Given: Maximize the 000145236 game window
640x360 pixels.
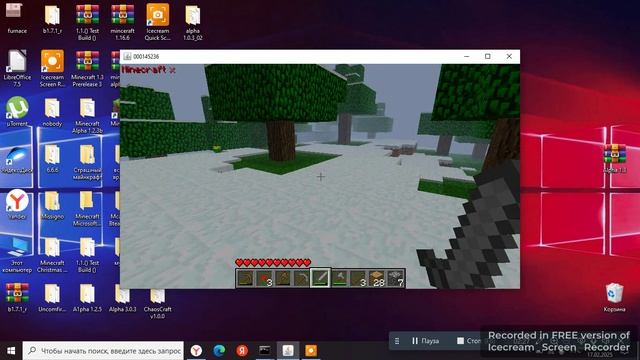Looking at the screenshot, I should [487, 56].
